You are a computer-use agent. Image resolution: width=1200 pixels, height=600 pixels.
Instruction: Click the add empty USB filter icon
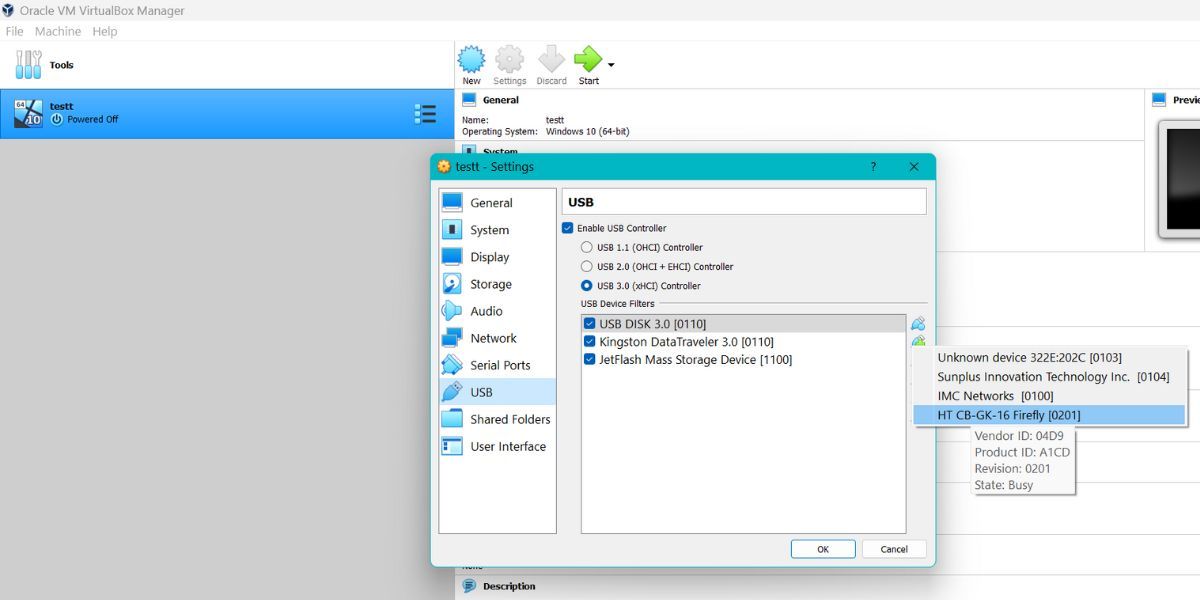pyautogui.click(x=918, y=324)
